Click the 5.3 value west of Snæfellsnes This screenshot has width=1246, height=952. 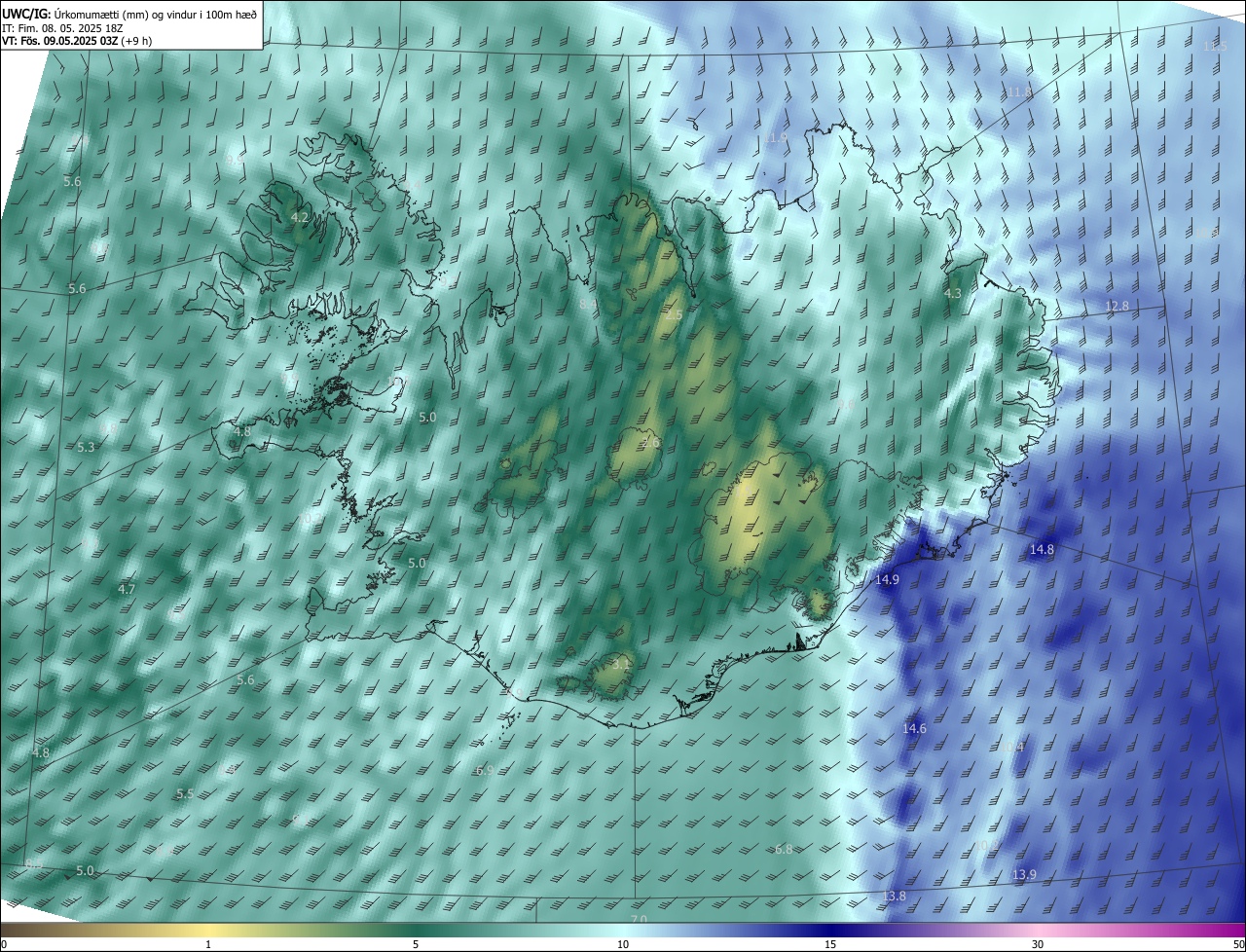tap(86, 448)
